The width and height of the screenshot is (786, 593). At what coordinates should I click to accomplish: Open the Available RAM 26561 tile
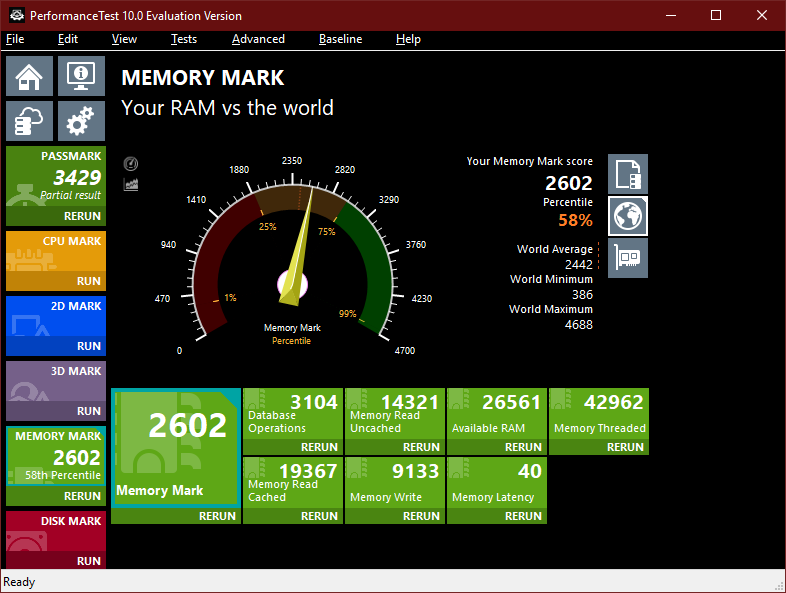(x=497, y=414)
